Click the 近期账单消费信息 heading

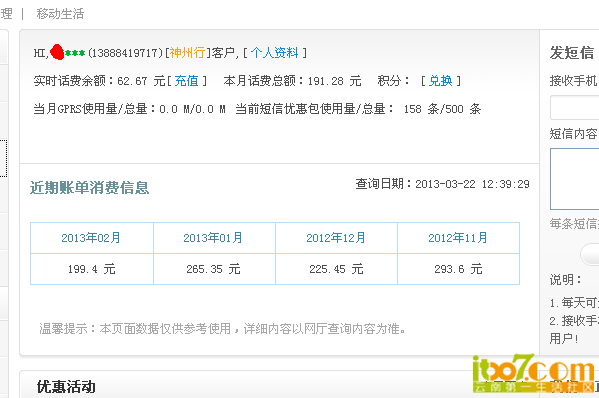coord(89,188)
